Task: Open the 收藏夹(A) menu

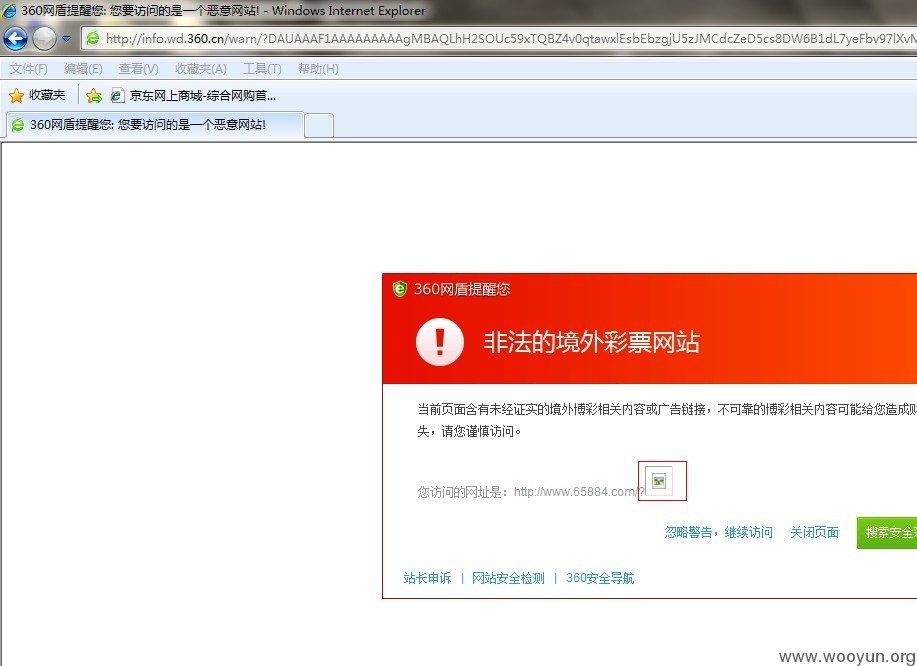Action: point(201,69)
